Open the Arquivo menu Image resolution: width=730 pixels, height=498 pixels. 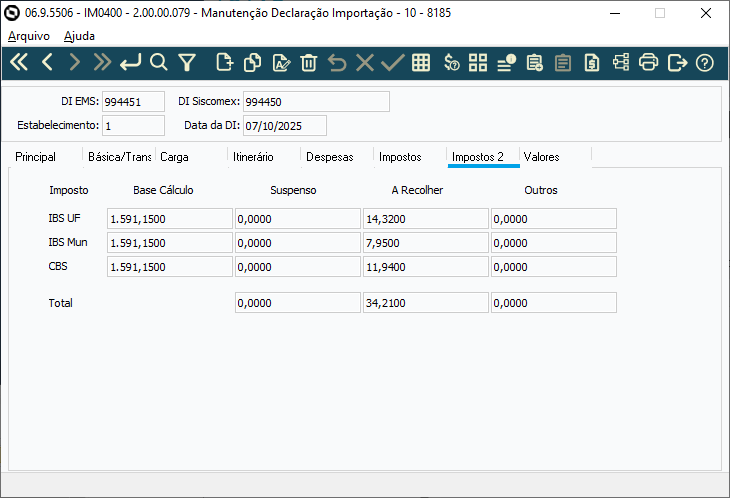pyautogui.click(x=29, y=35)
